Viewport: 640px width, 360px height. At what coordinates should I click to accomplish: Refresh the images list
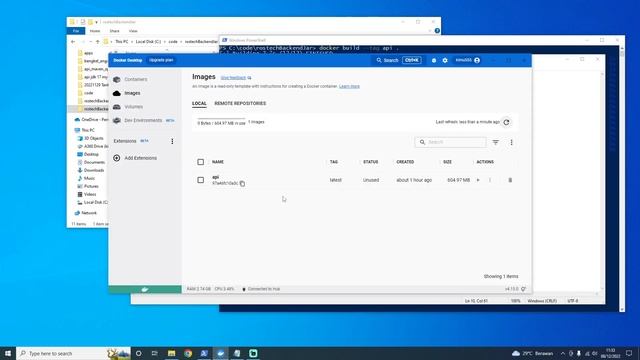(506, 122)
